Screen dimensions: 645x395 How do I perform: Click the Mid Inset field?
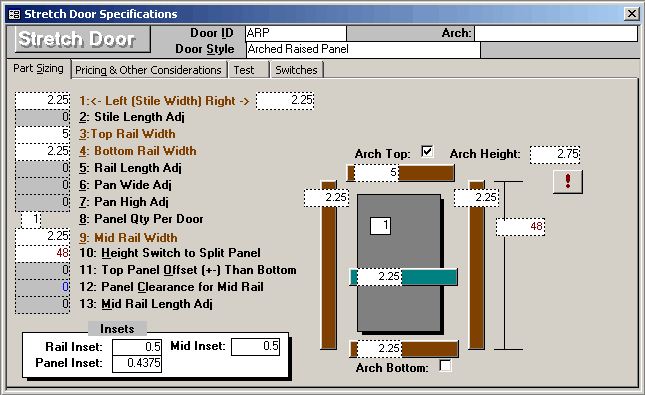(255, 346)
